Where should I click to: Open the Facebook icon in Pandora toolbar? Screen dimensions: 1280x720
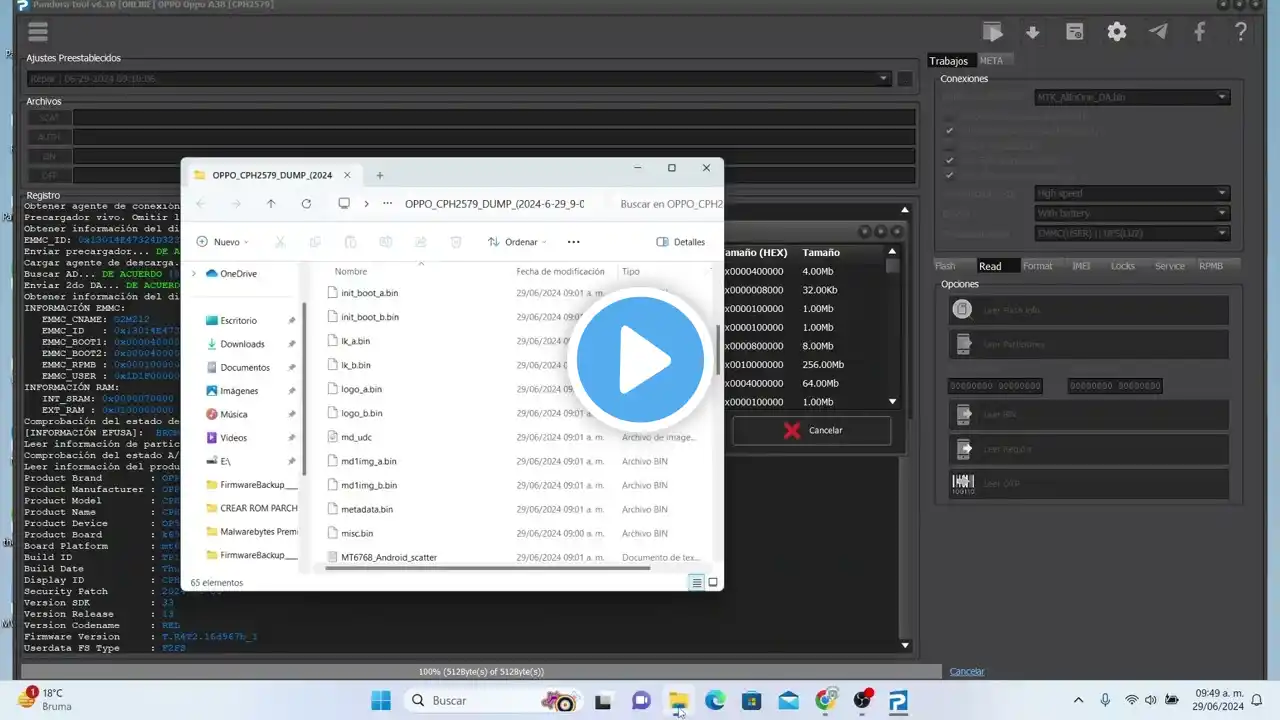click(1200, 32)
